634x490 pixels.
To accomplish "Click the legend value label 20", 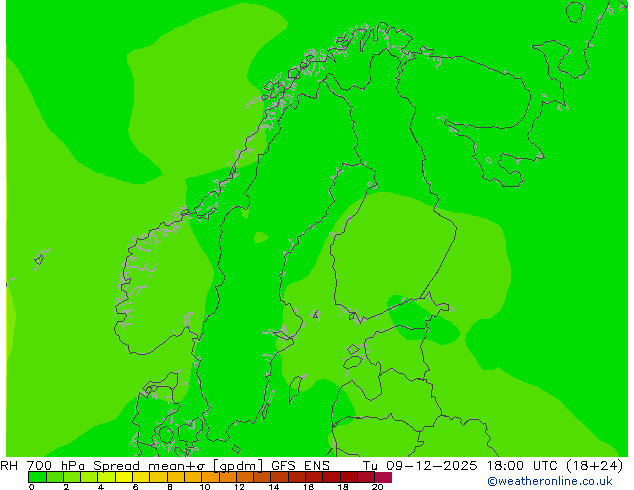I will [x=377, y=487].
